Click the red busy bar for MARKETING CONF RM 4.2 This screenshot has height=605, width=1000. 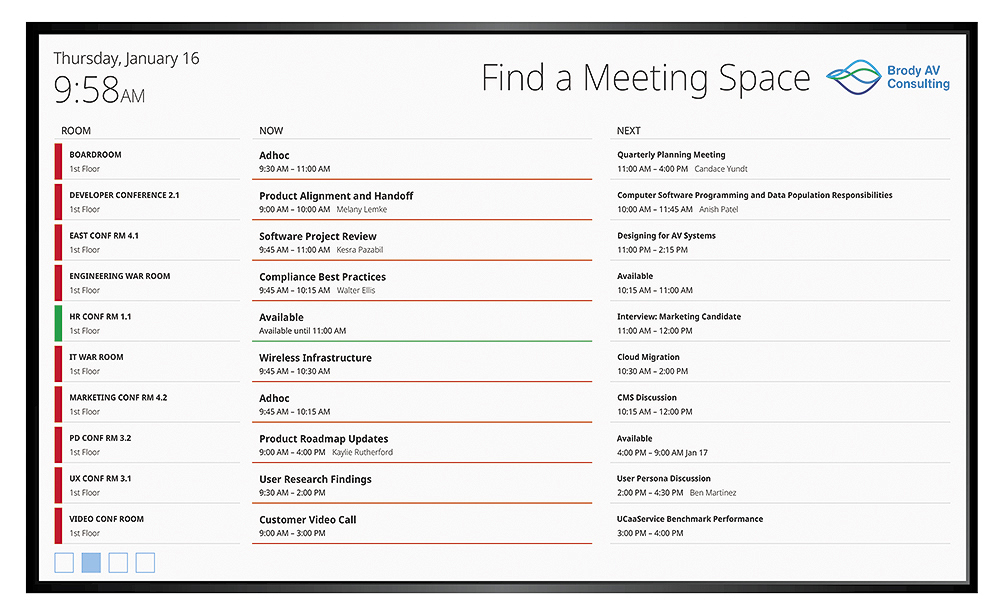click(58, 403)
